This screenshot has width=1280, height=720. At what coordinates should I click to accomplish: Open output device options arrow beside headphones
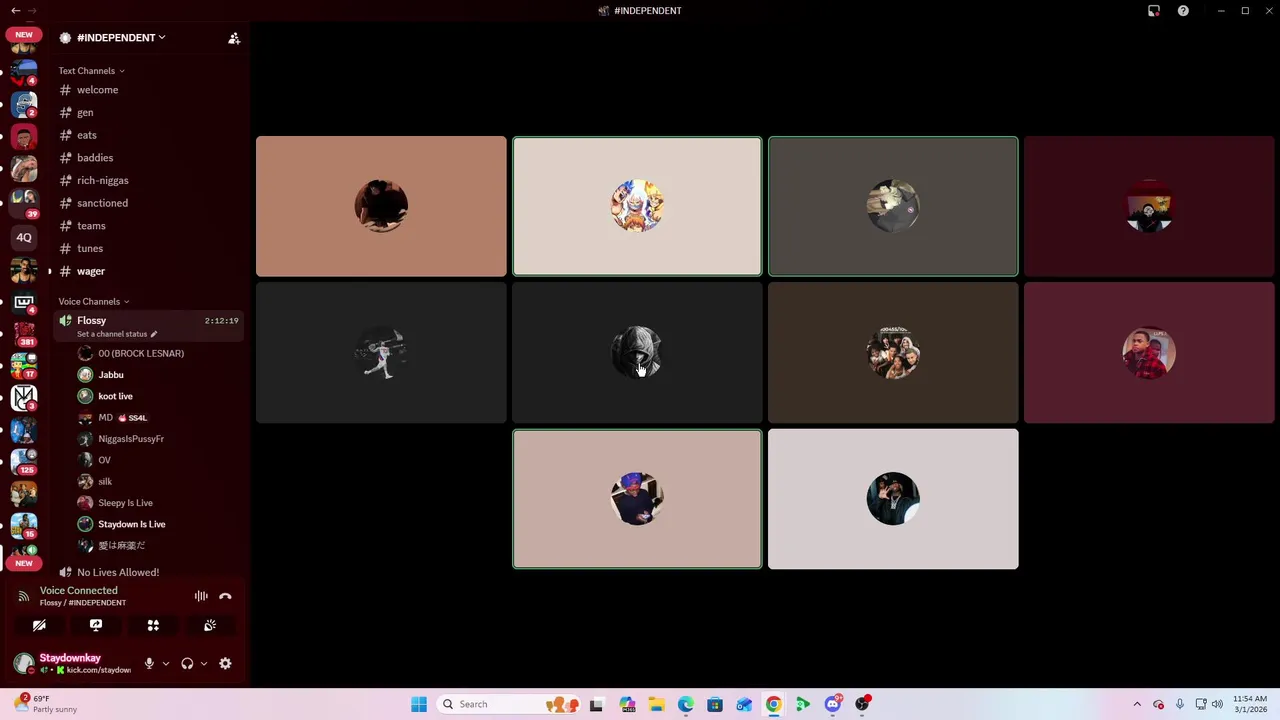click(204, 663)
